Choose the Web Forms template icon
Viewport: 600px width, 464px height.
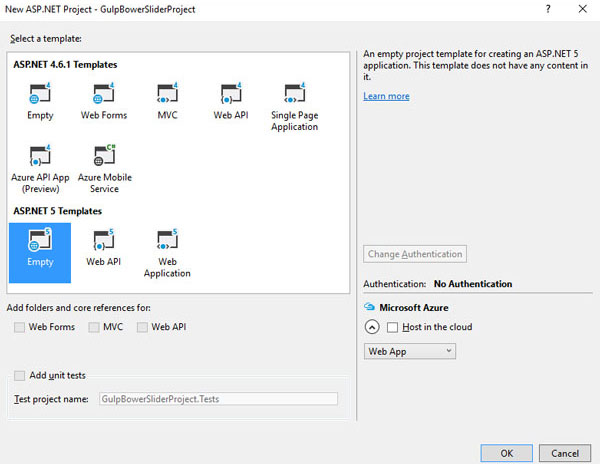[104, 93]
